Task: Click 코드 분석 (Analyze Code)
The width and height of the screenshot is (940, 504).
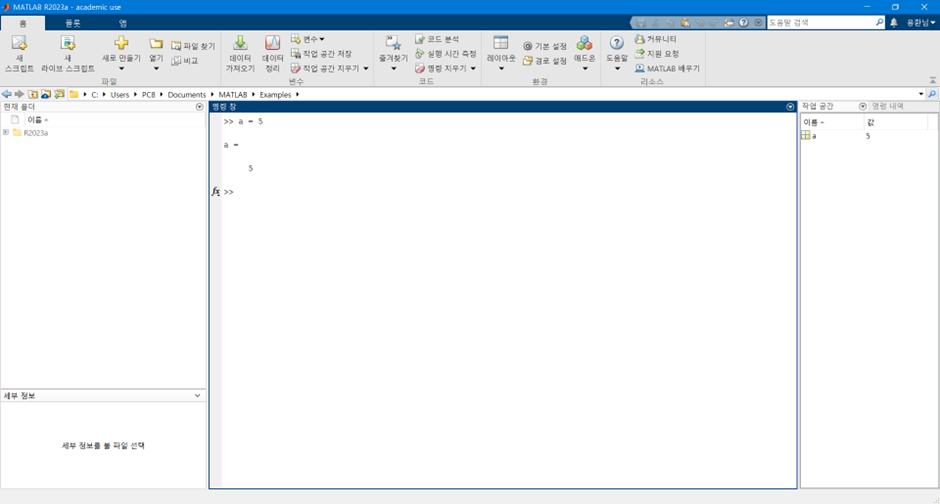Action: tap(437, 39)
